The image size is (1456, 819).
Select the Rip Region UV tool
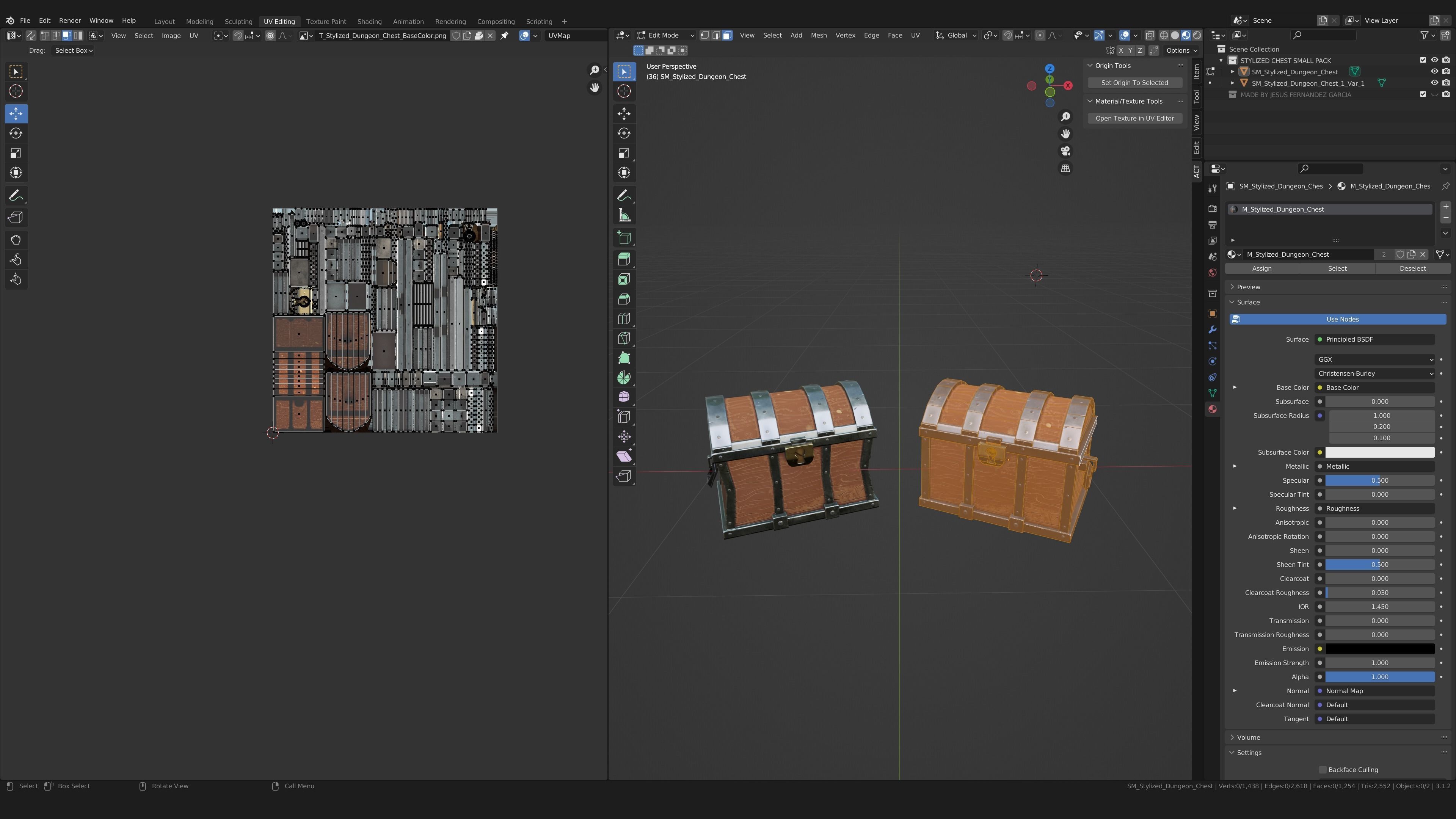[16, 218]
